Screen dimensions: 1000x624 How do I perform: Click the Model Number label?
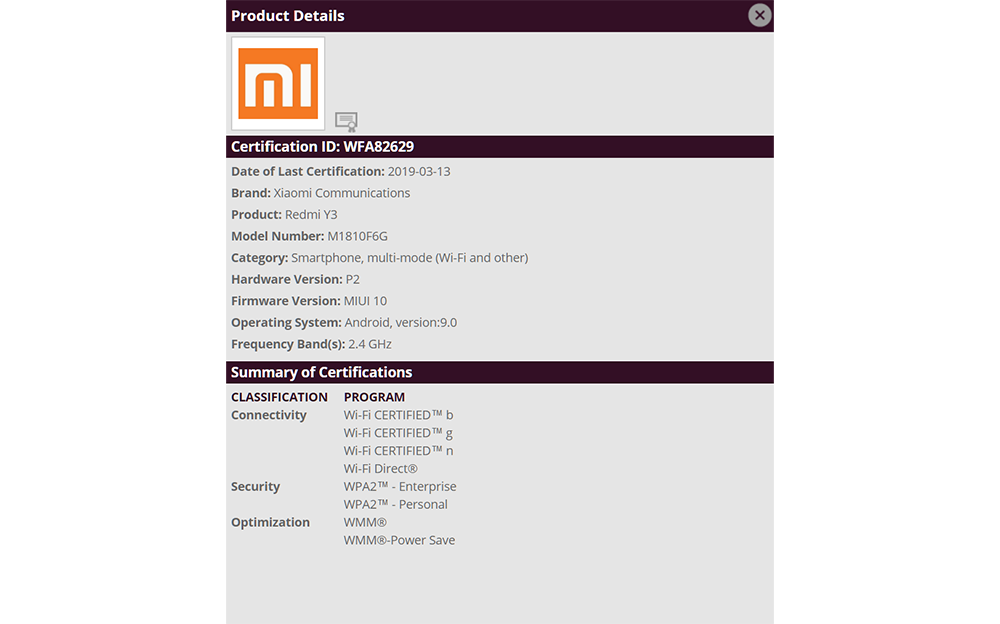(277, 237)
